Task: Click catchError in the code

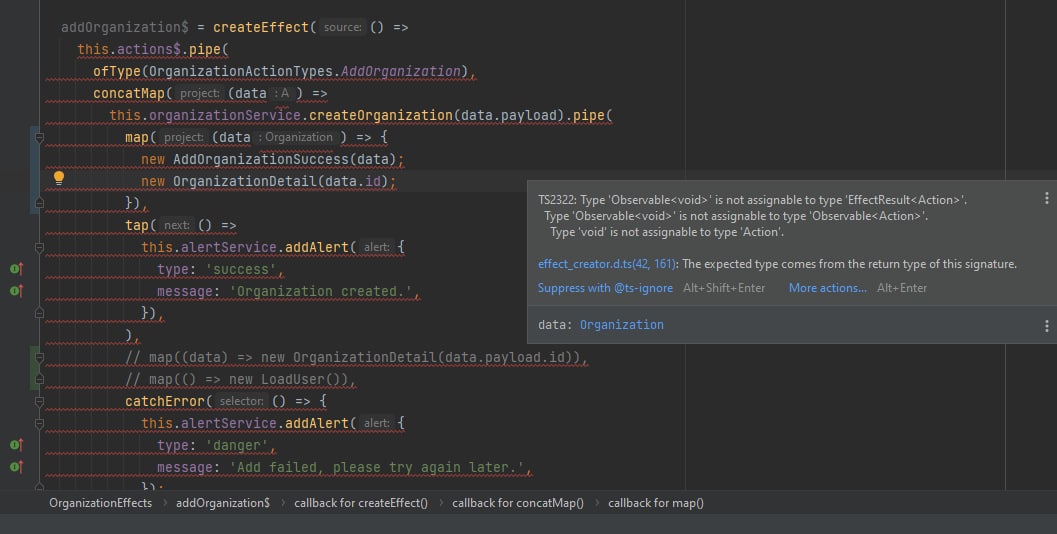Action: (164, 401)
